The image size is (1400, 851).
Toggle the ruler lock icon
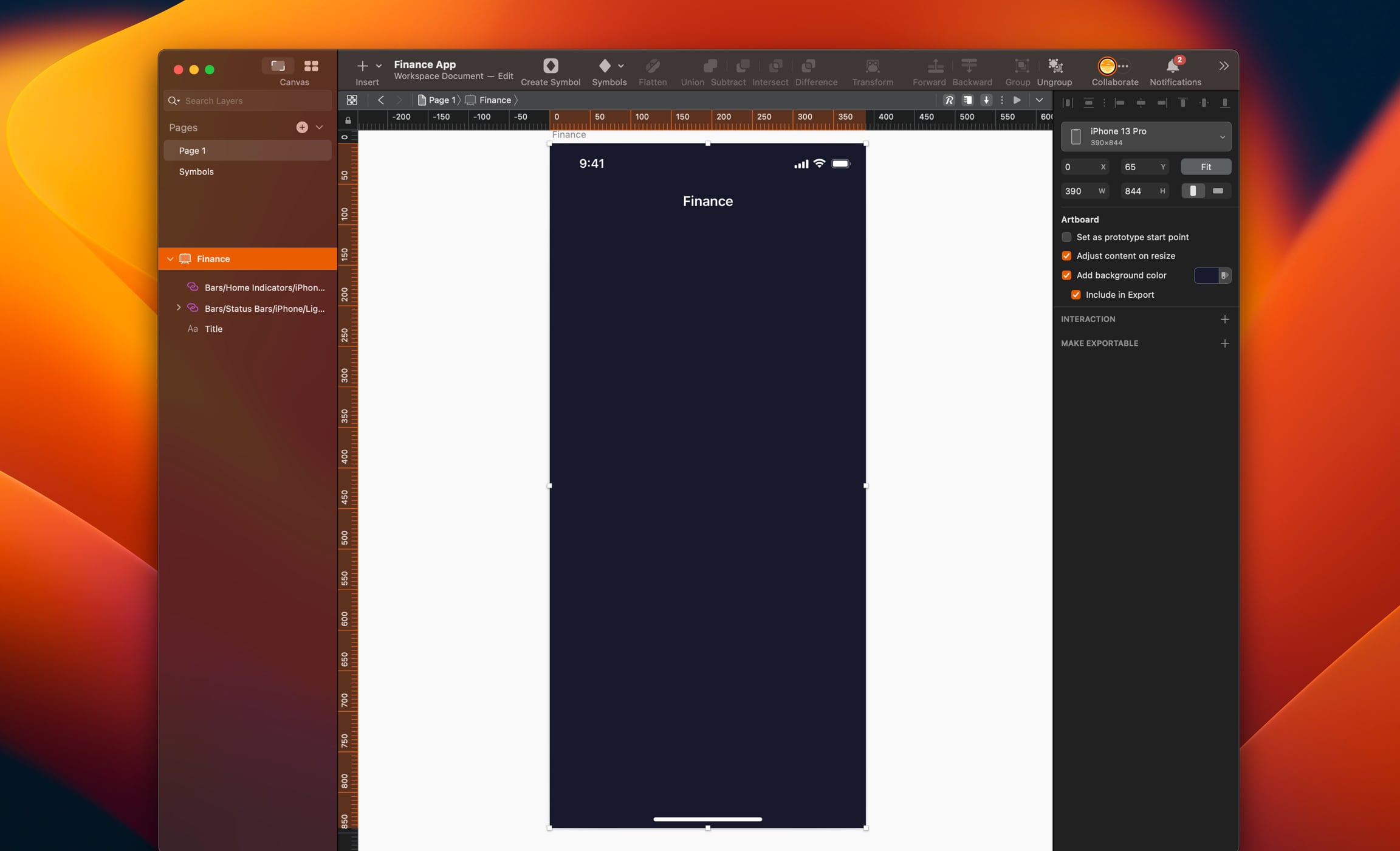348,120
